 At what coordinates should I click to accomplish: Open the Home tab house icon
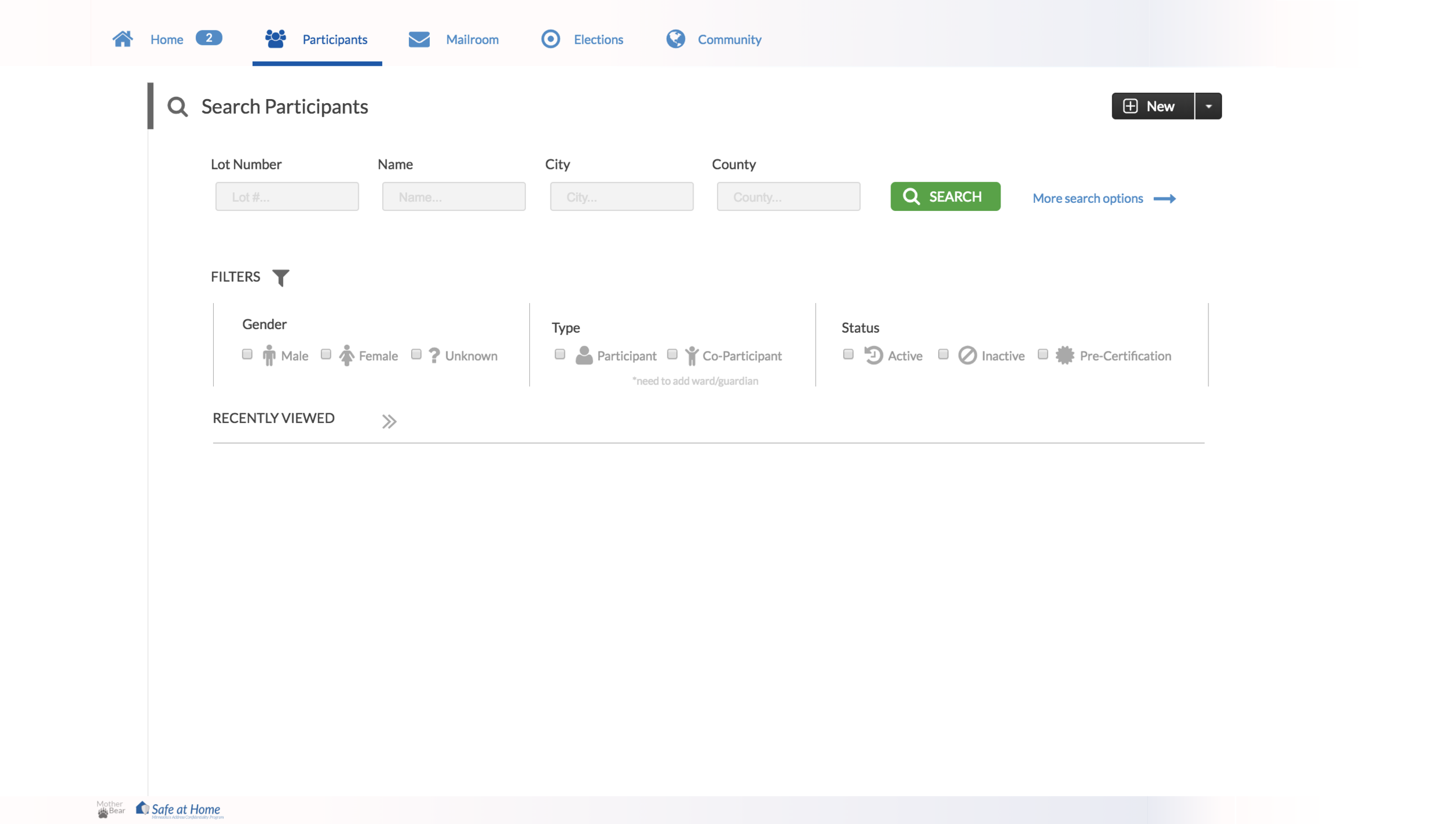122,38
